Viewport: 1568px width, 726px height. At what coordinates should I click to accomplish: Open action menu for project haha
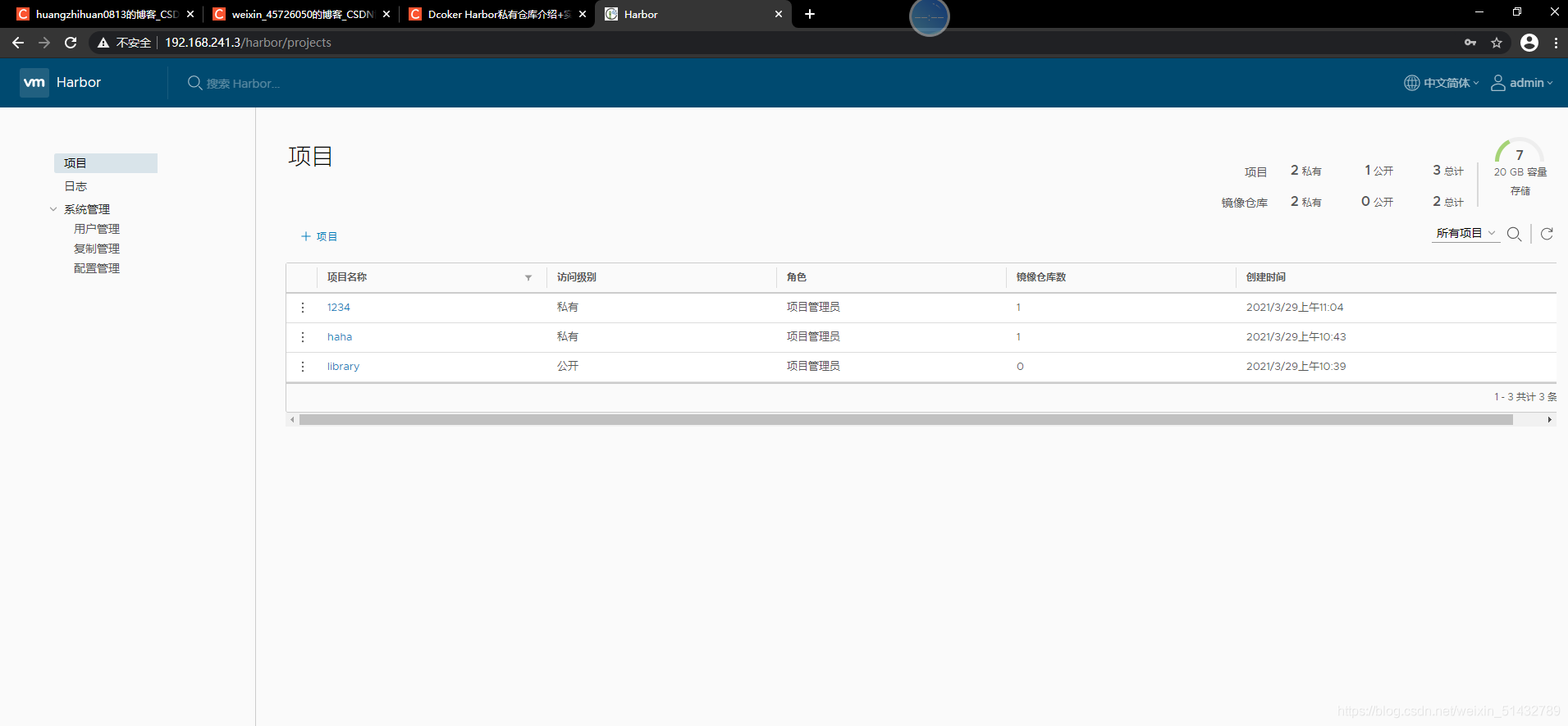coord(303,337)
